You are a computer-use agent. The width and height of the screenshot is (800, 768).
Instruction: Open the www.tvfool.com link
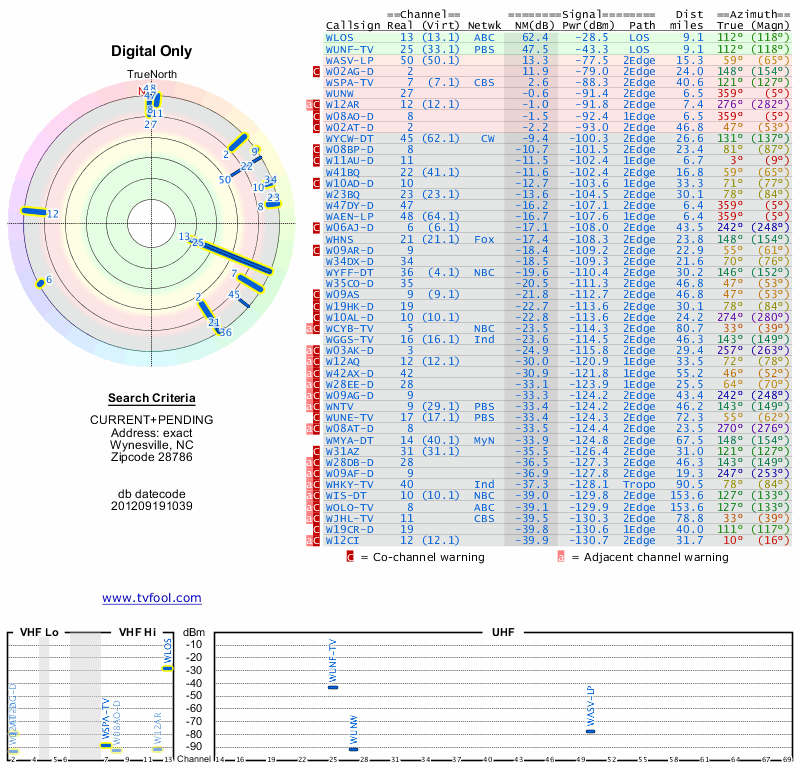(151, 598)
